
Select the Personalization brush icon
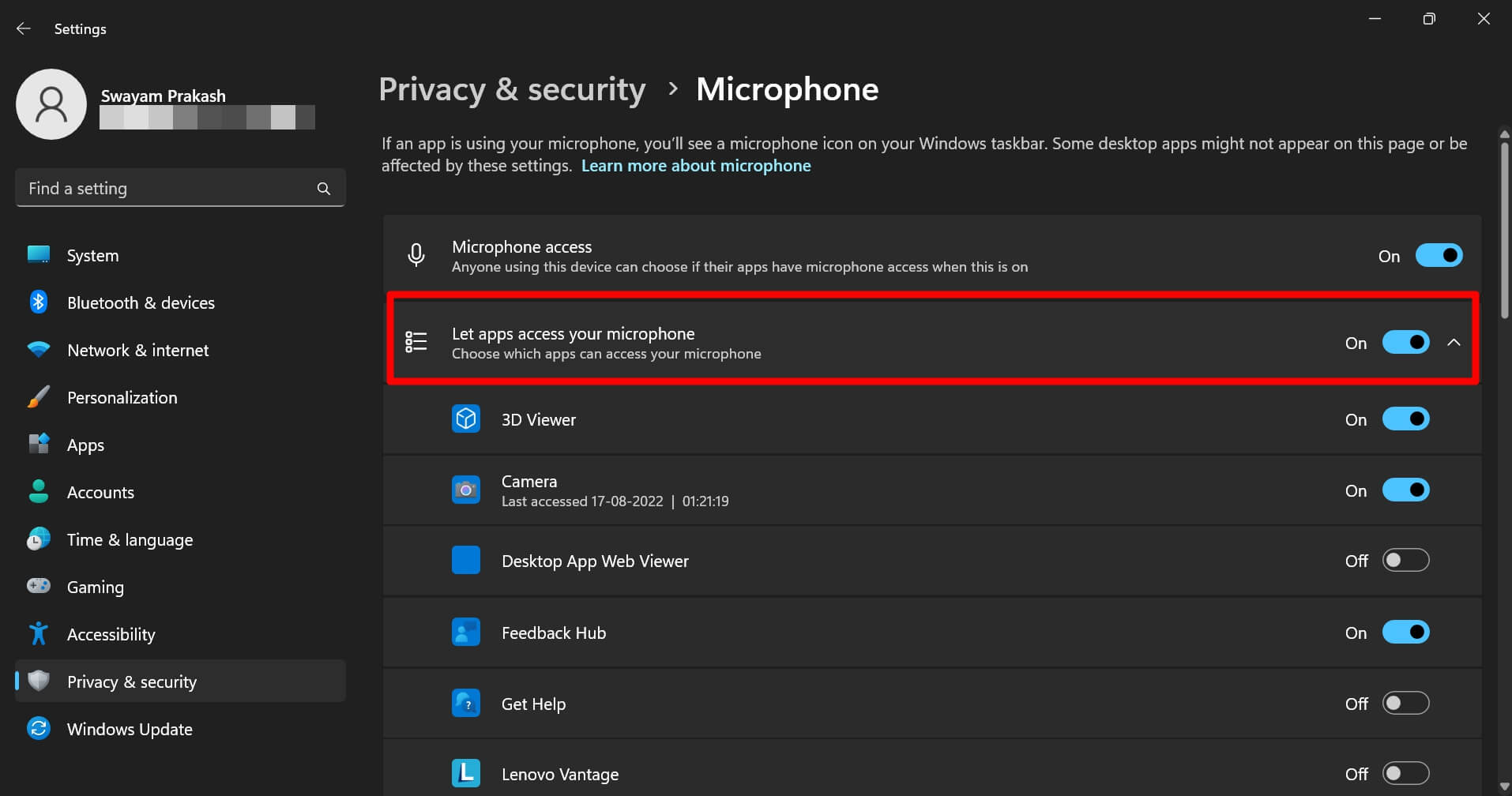coord(38,396)
